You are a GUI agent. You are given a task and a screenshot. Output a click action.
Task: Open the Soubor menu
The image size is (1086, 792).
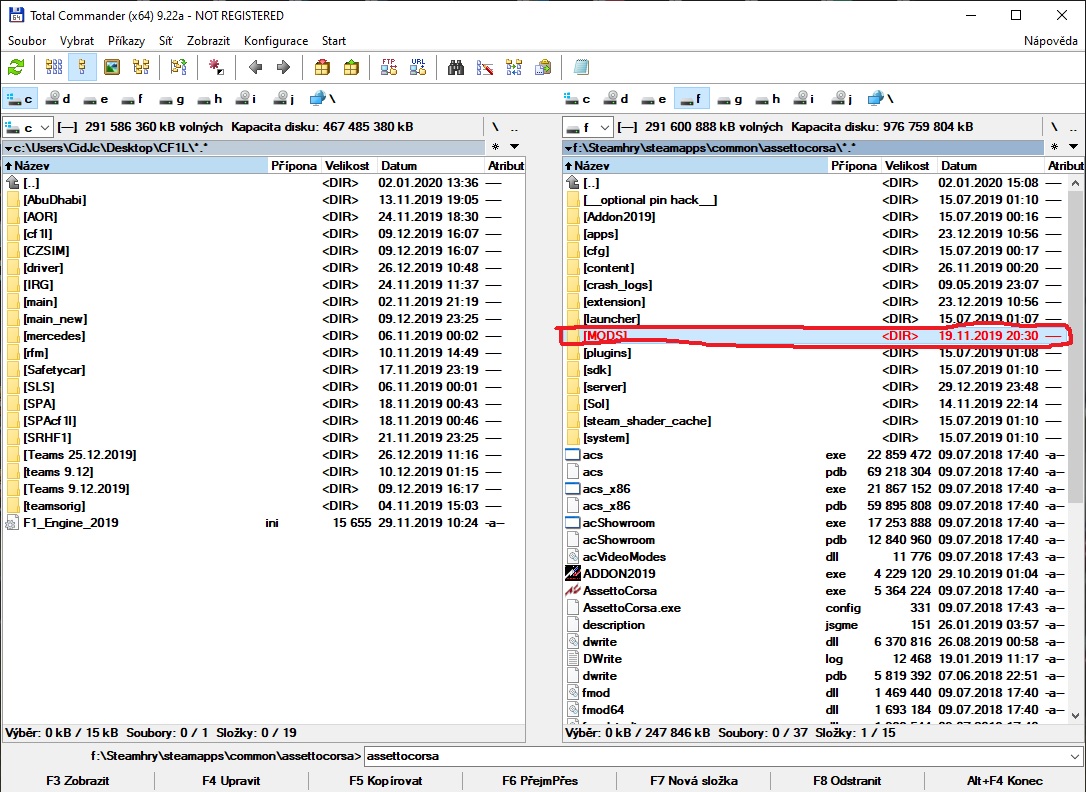[27, 41]
